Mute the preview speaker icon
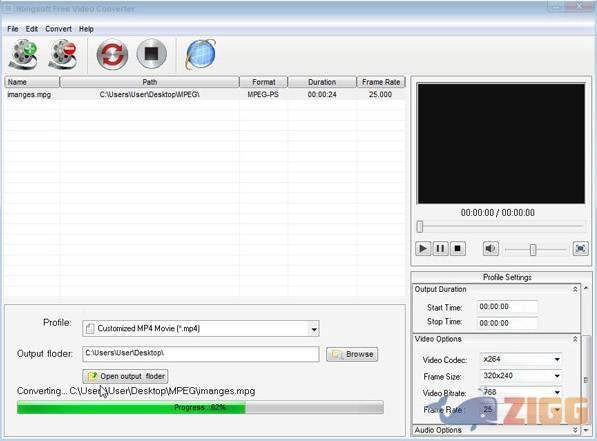The width and height of the screenshot is (597, 441). 490,249
